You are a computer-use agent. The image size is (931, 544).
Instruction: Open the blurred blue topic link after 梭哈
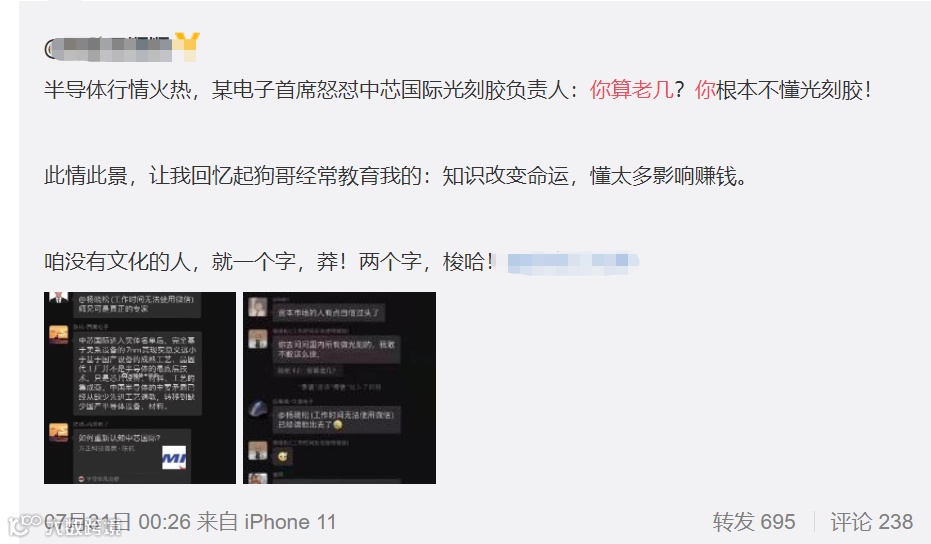click(573, 262)
